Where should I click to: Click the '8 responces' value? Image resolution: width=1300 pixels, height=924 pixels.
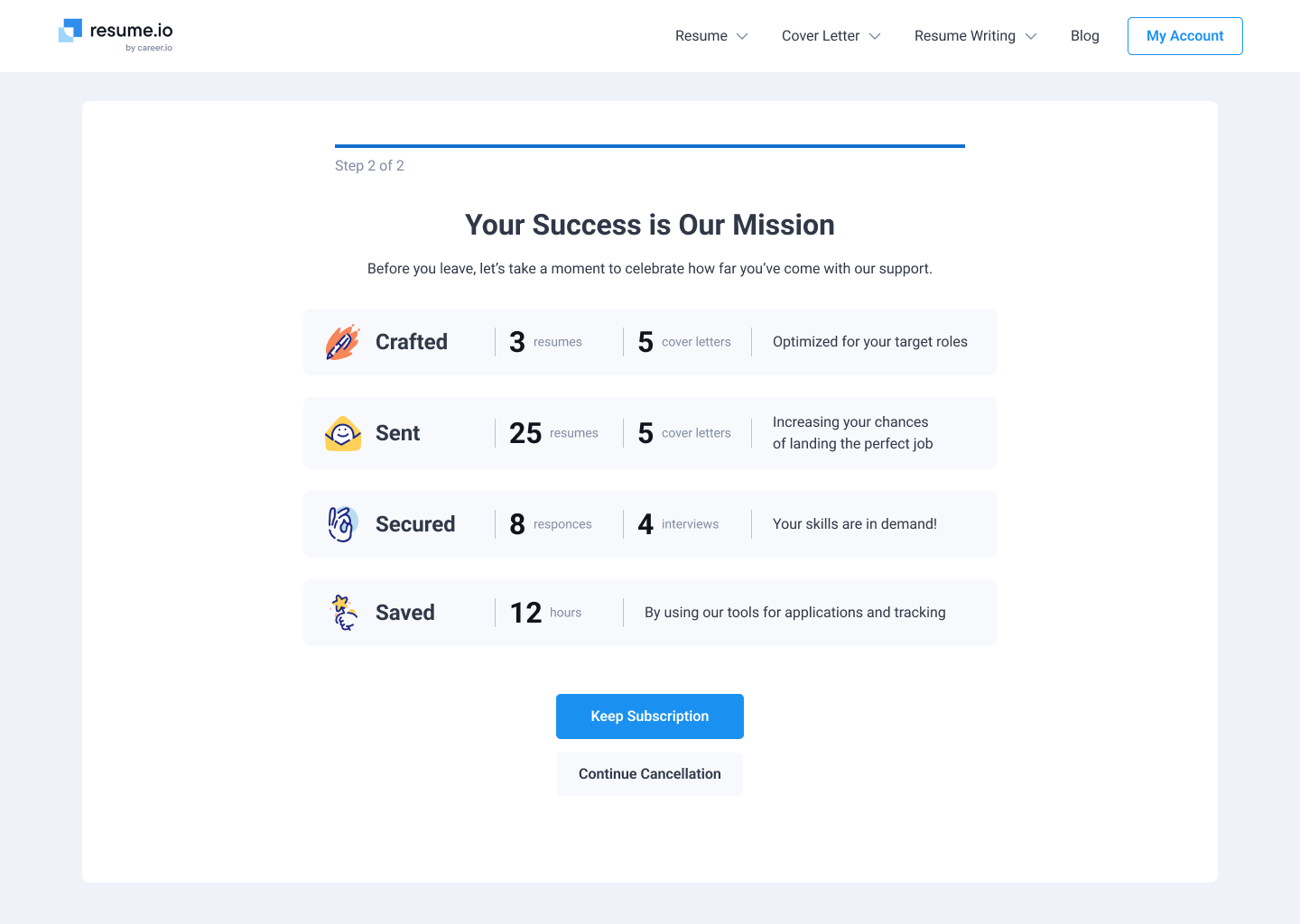click(551, 524)
